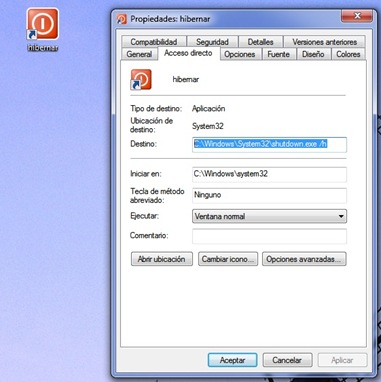Switch to the Compatibilidad tab

[x=154, y=42]
